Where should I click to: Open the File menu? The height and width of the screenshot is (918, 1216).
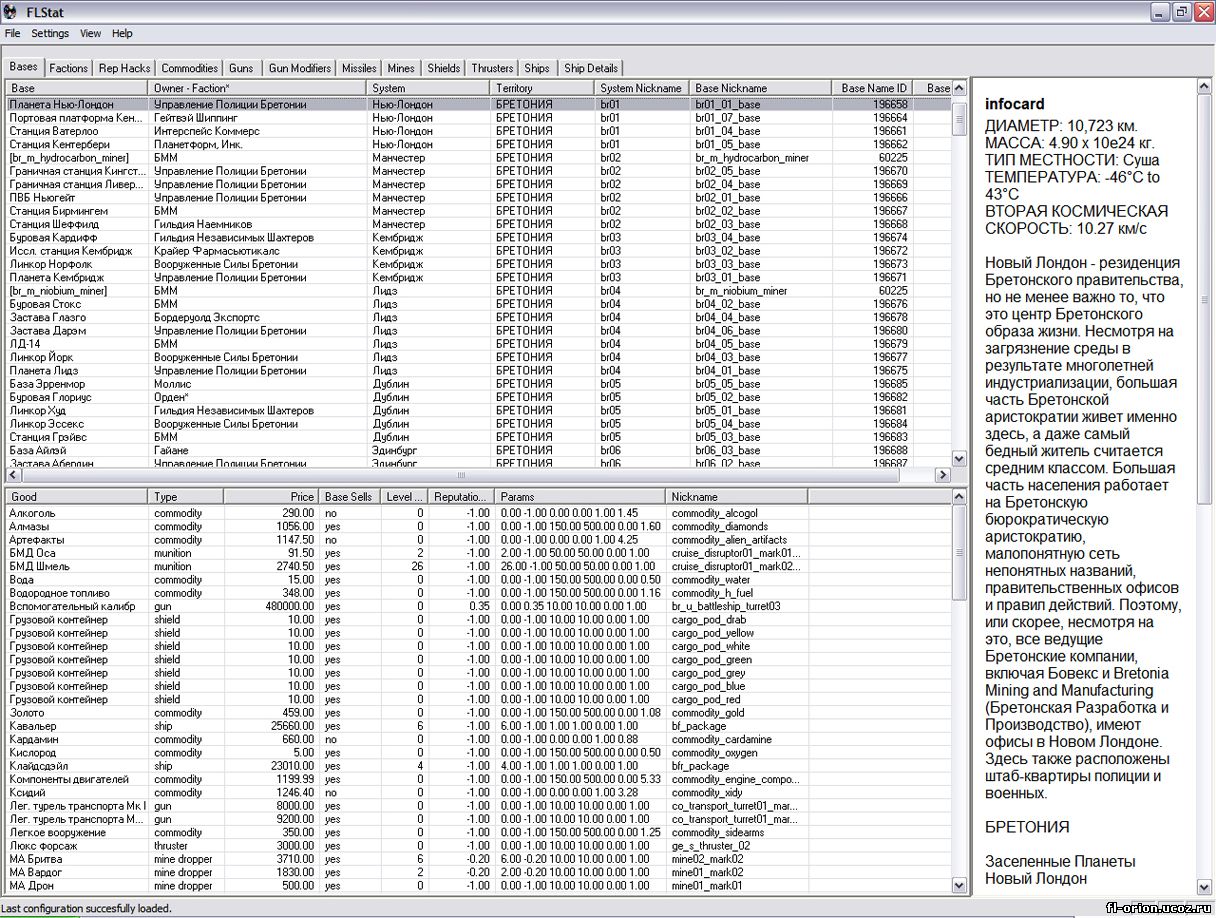[12, 33]
